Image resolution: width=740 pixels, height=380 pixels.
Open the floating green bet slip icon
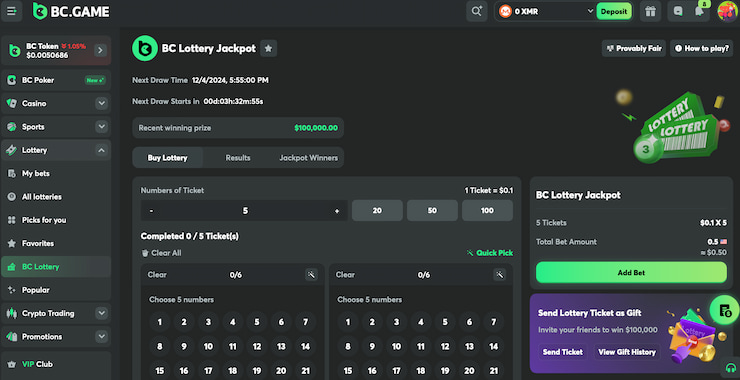(724, 310)
